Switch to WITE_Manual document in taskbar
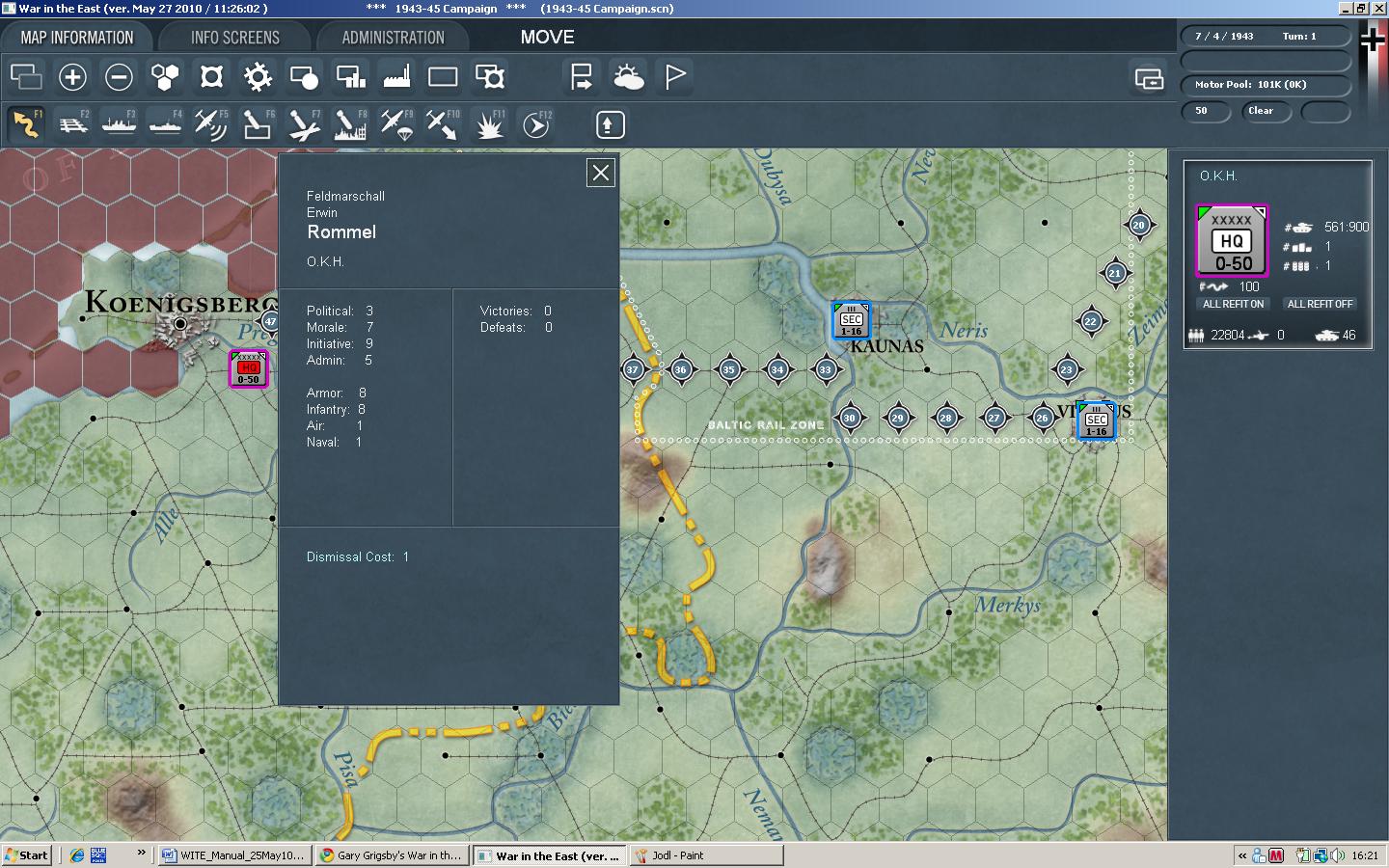Viewport: 1389px width, 868px height. pyautogui.click(x=234, y=855)
